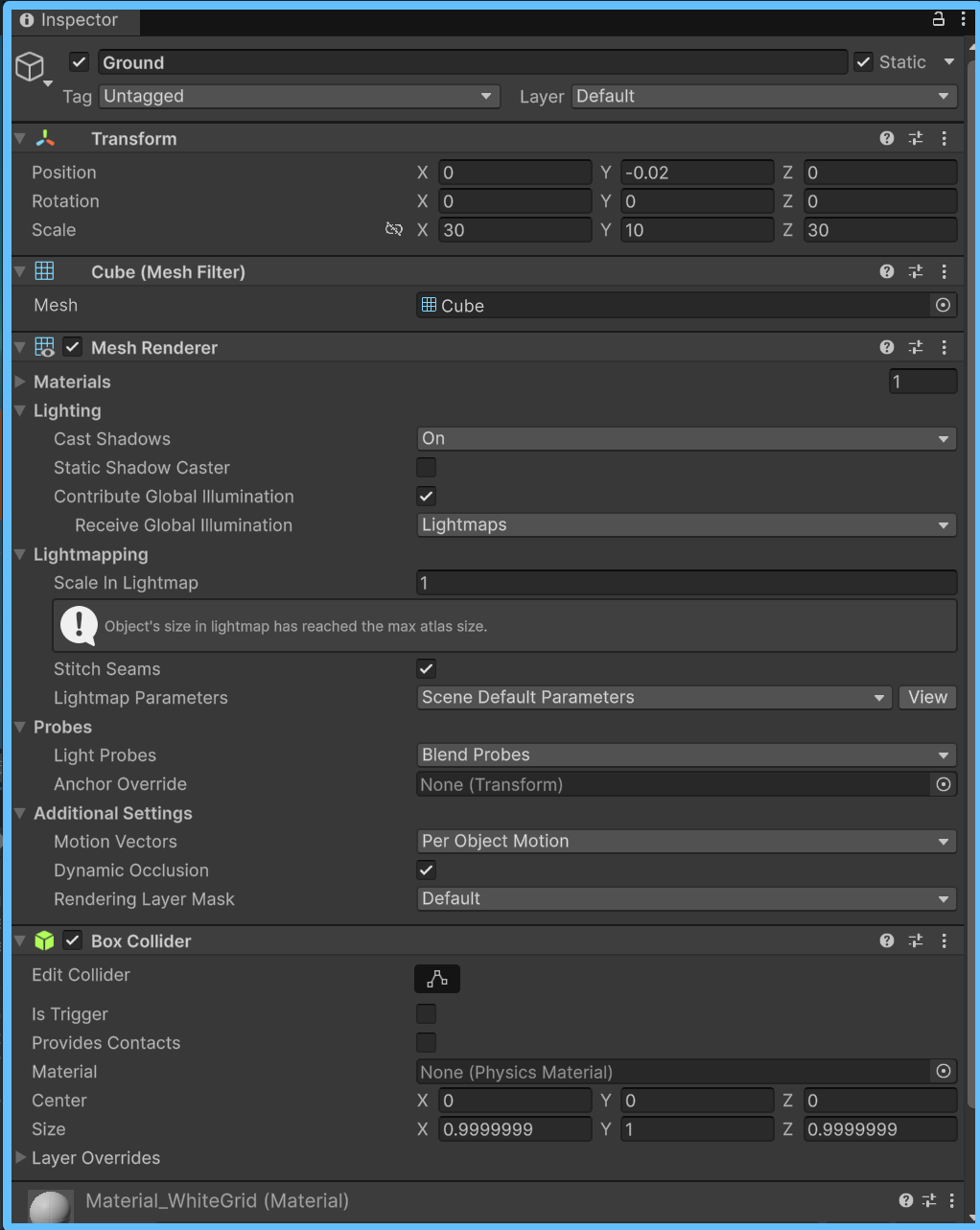Collapse the Additional Settings foldout
The image size is (980, 1230).
coord(21,813)
